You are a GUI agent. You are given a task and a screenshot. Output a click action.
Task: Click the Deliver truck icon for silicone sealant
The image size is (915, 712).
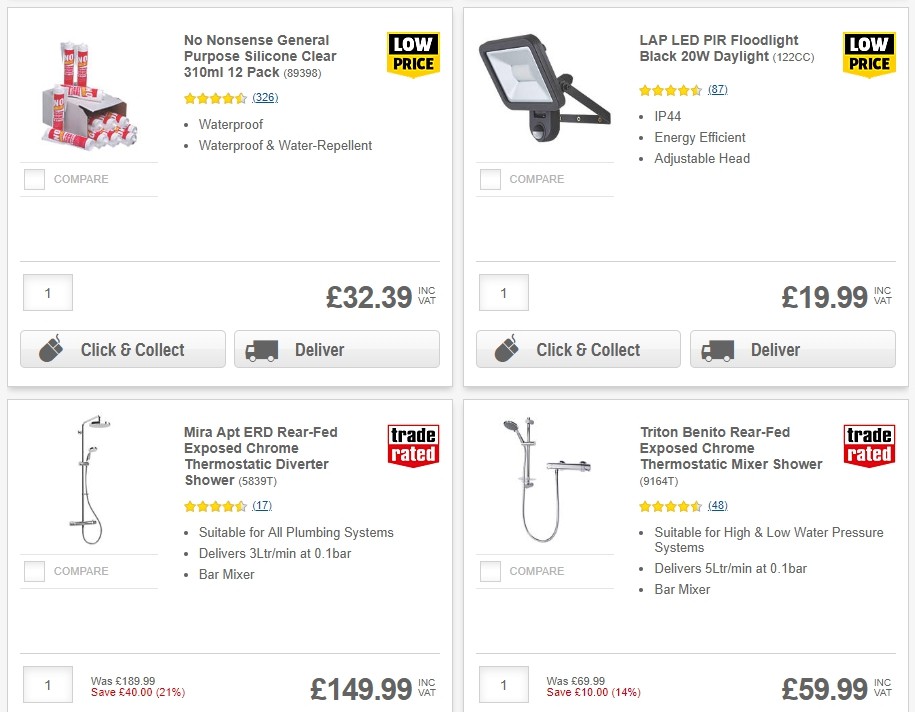(x=260, y=350)
